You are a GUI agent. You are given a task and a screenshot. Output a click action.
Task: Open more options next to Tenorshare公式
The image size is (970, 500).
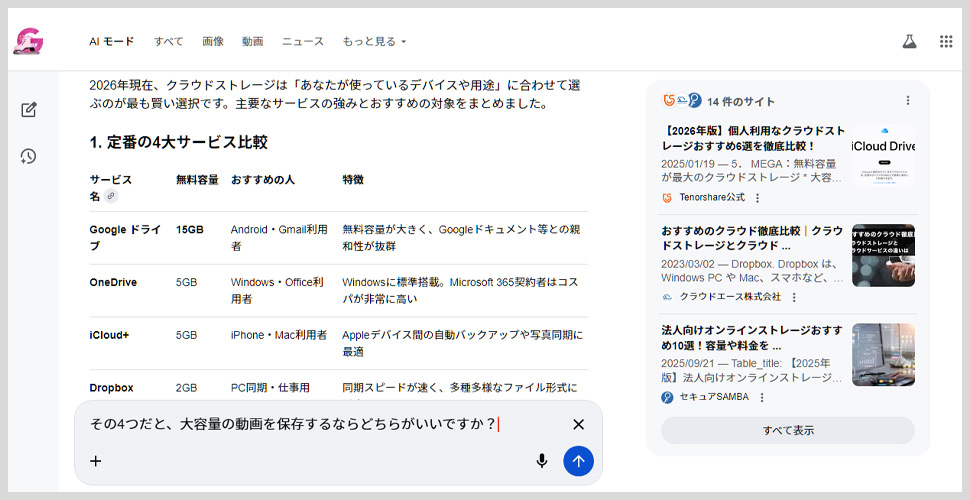click(758, 198)
